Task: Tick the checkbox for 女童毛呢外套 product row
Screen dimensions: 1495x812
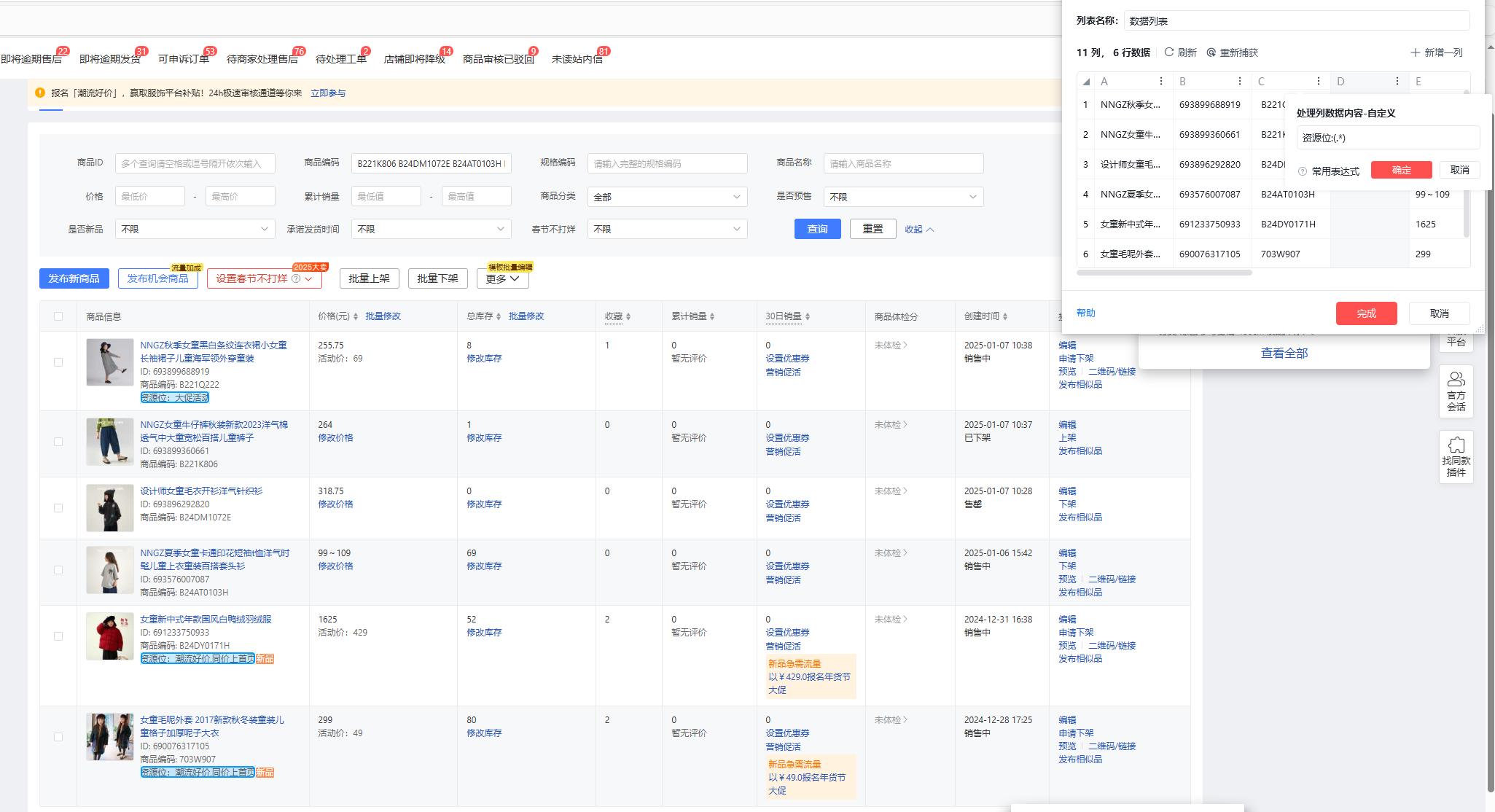Action: coord(58,737)
